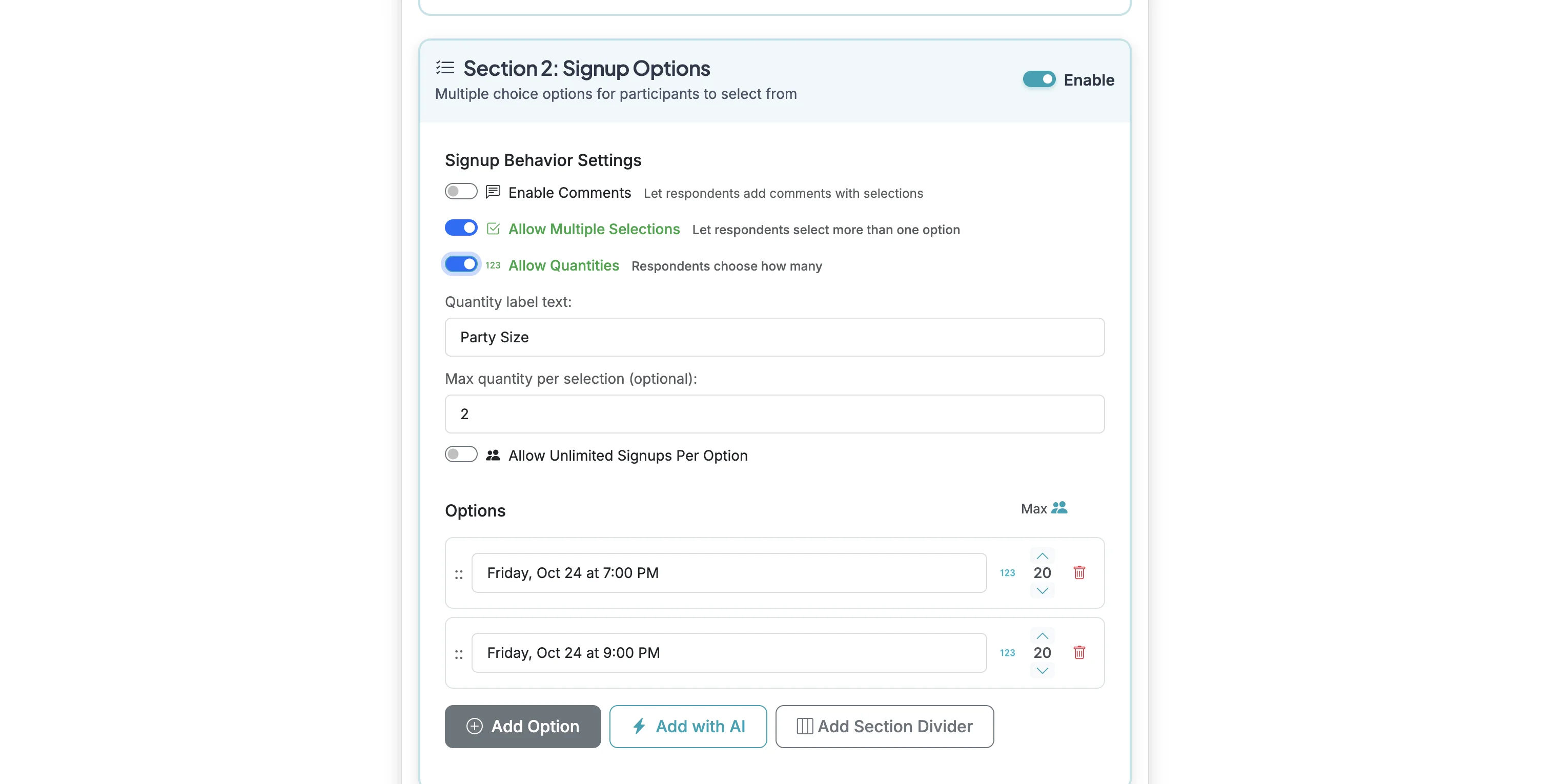Screen dimensions: 1550x784
Task: Click Add with AI
Action: [x=688, y=726]
